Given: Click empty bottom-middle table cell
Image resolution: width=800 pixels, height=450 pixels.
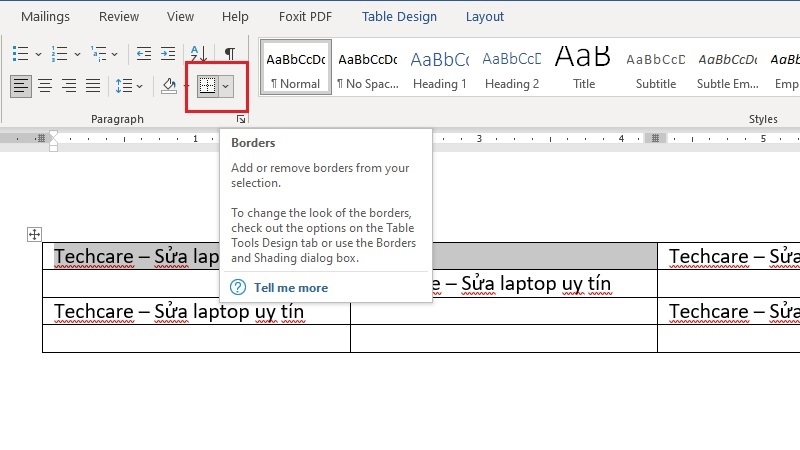Looking at the screenshot, I should (x=504, y=338).
